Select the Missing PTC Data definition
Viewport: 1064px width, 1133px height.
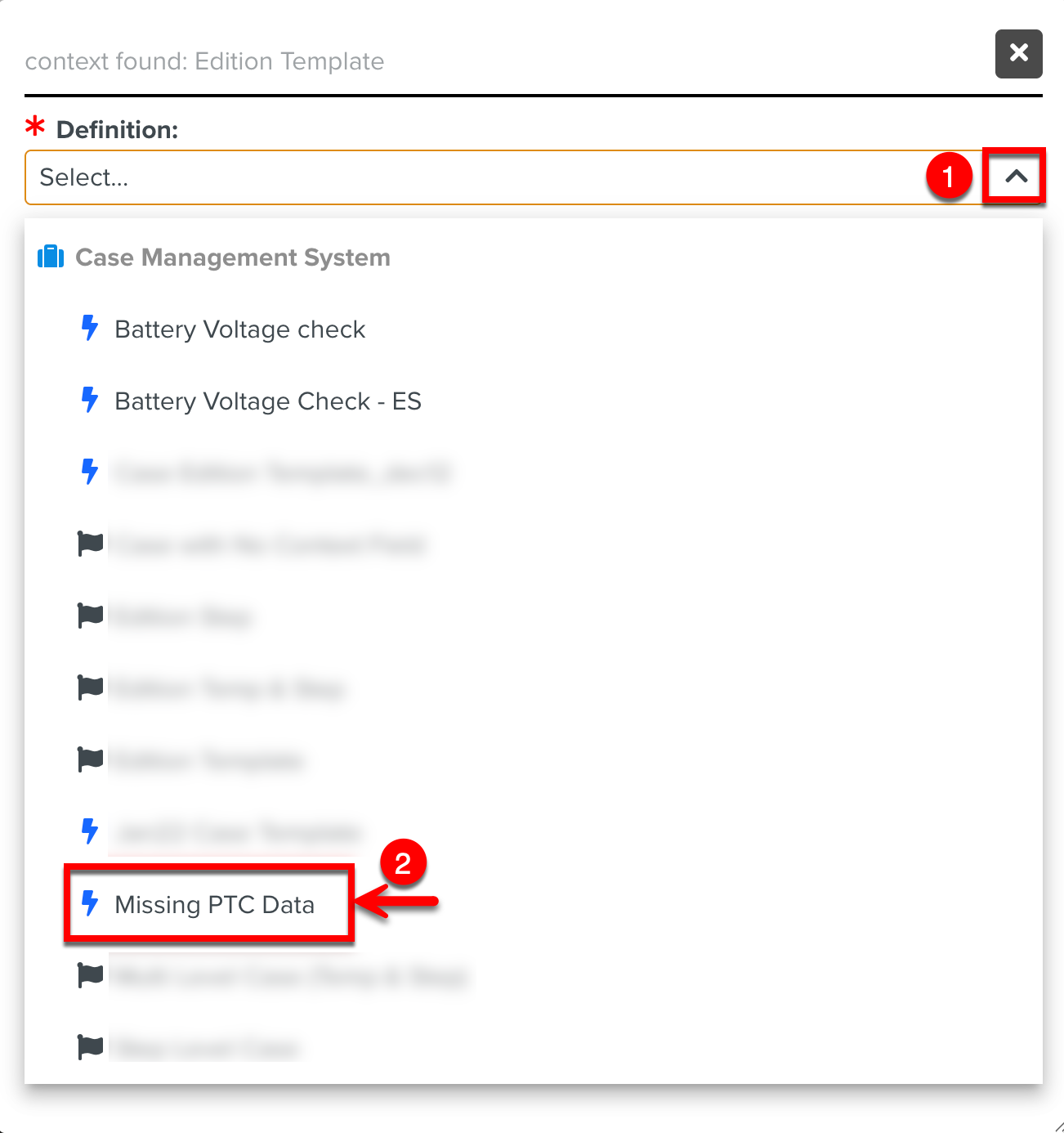[x=214, y=905]
